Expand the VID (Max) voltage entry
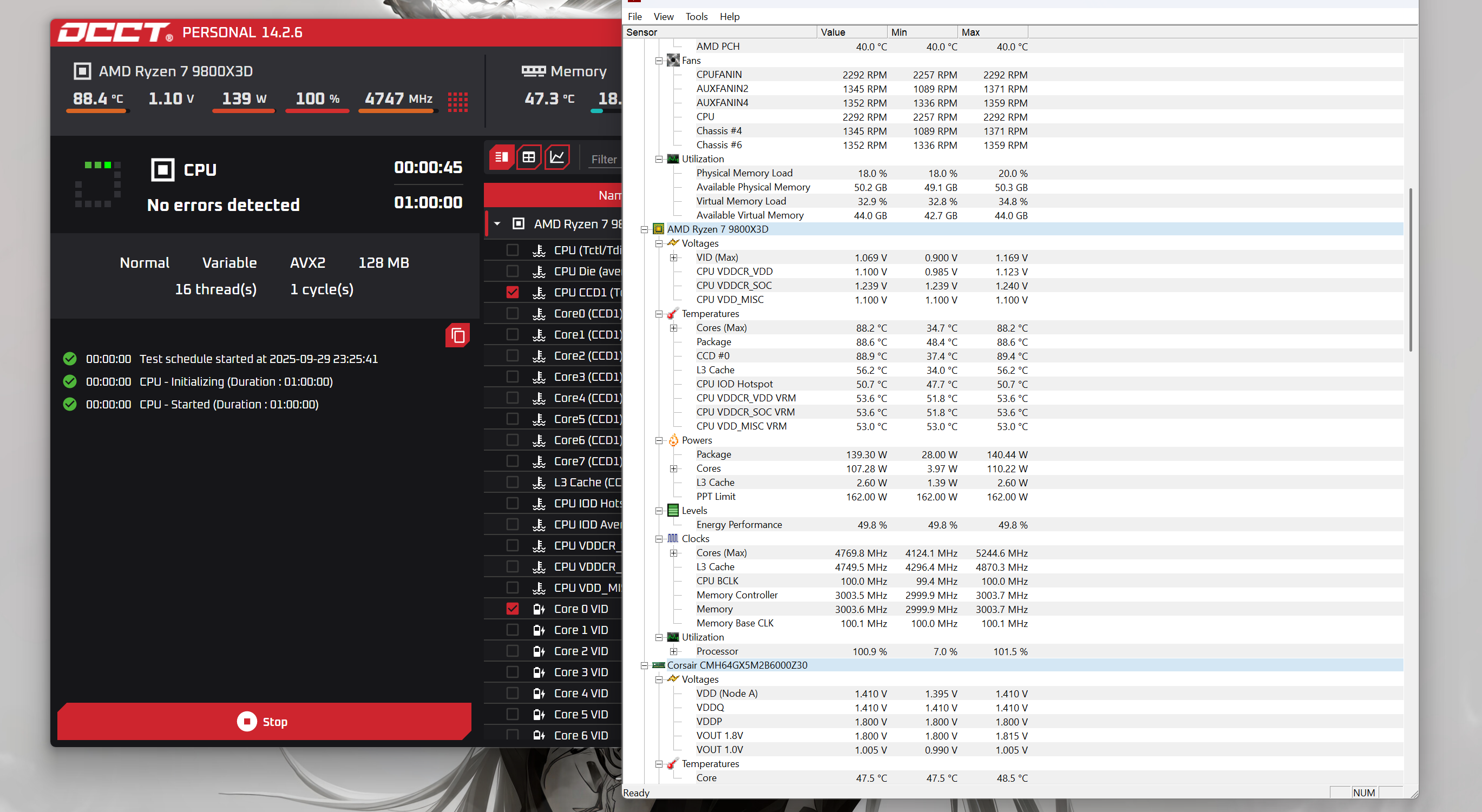Screen dimensions: 1482x812 (x=673, y=258)
